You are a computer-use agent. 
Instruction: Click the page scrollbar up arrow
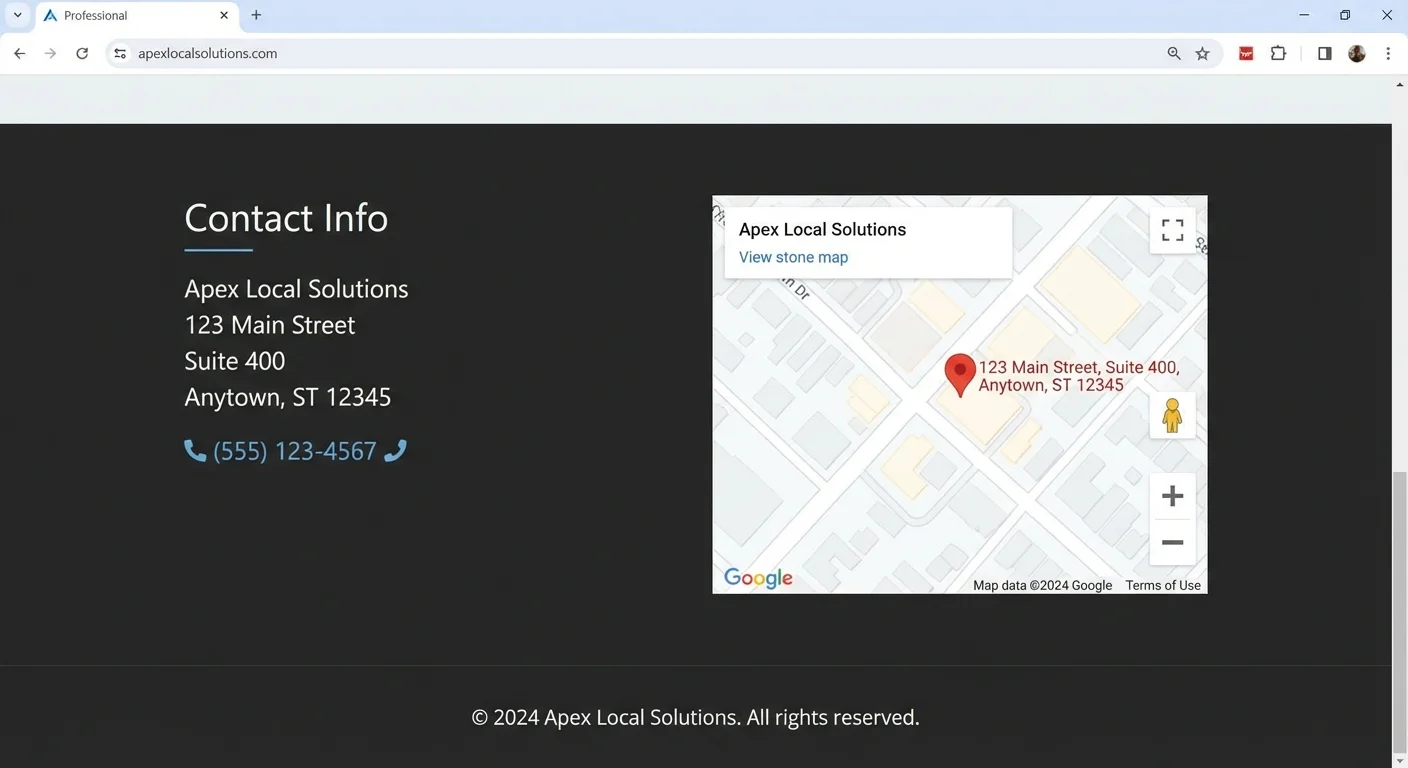[1400, 85]
